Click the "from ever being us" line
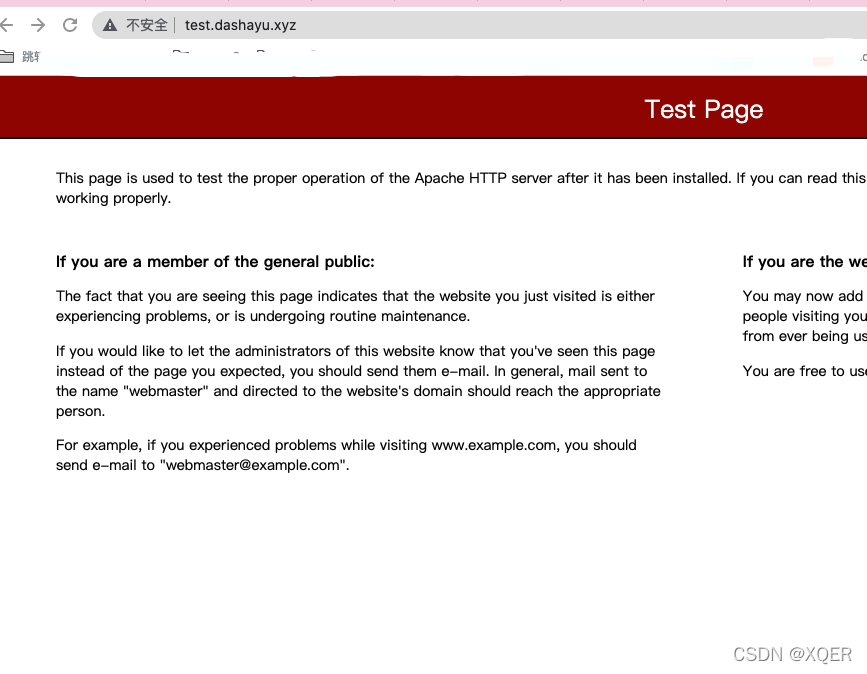This screenshot has width=867, height=674. (805, 336)
